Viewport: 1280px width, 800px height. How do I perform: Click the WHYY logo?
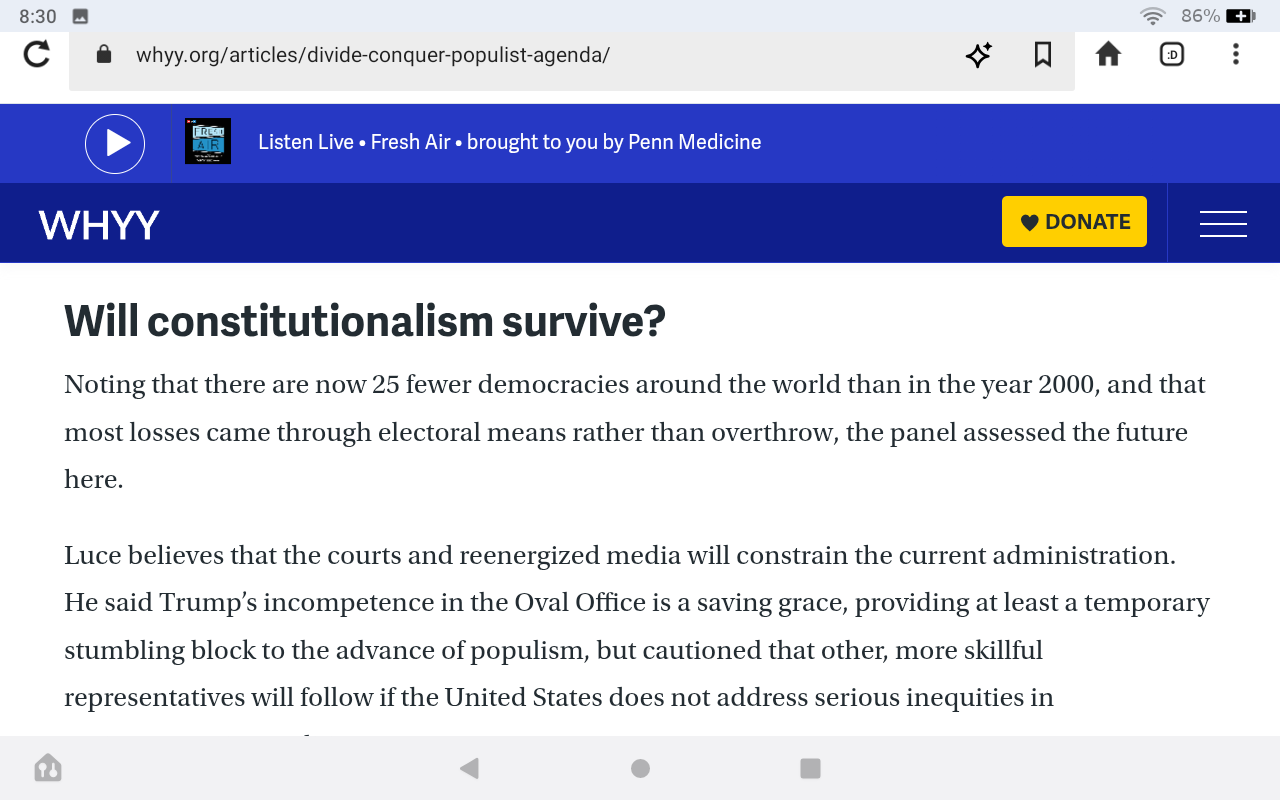point(99,224)
